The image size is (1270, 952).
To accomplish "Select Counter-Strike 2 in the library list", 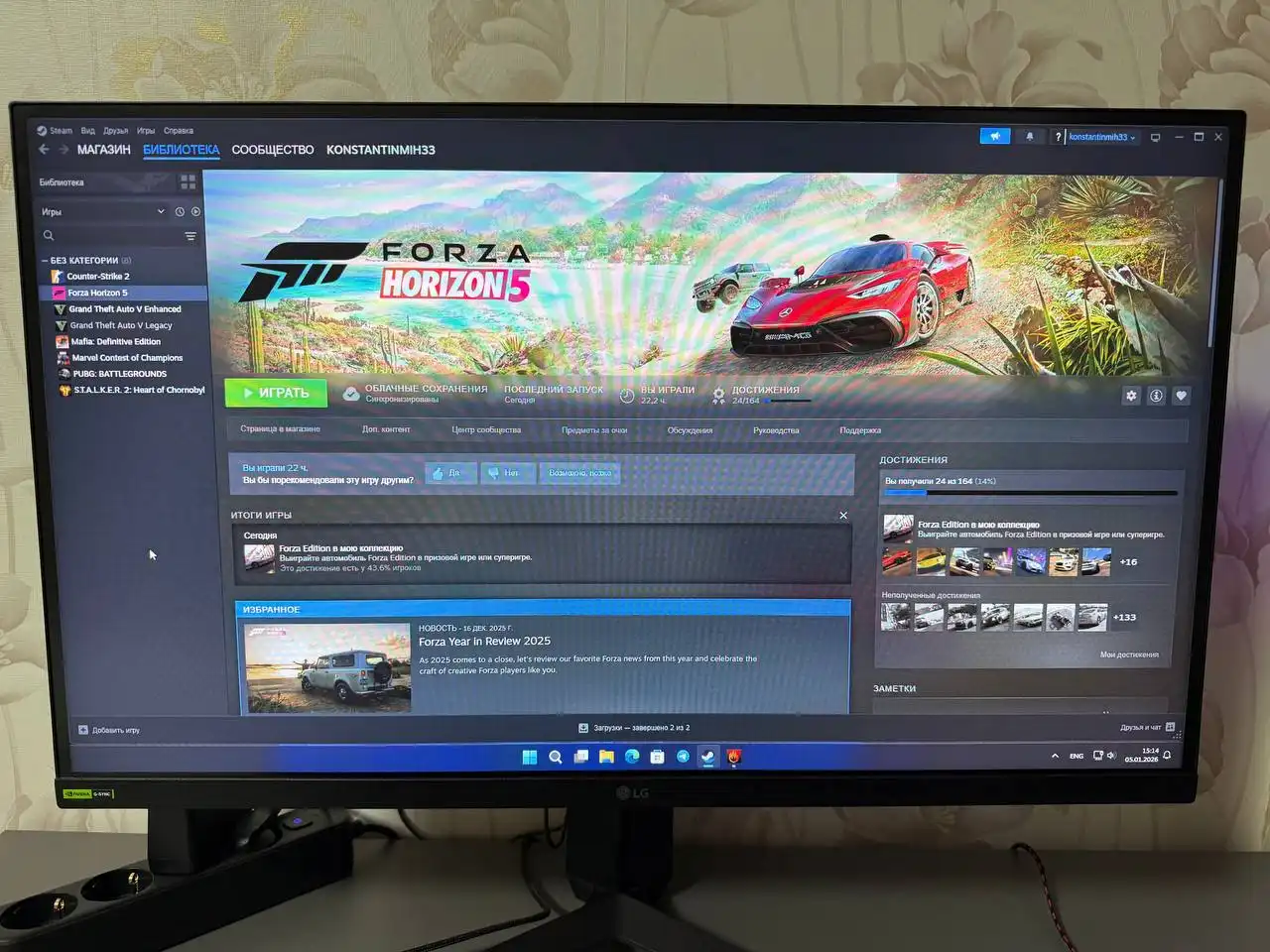I will coord(98,276).
